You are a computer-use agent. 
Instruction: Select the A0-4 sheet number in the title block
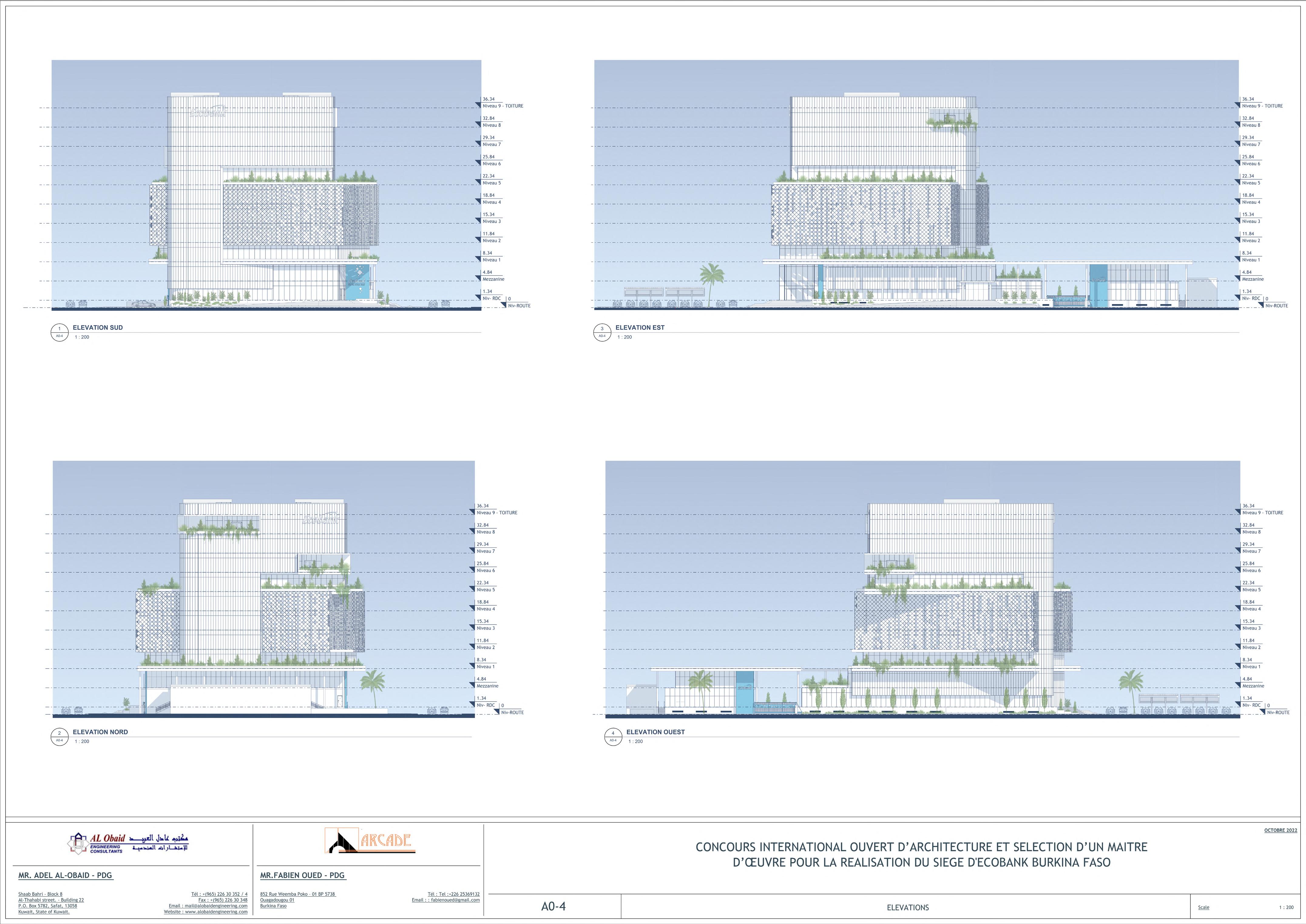pyautogui.click(x=553, y=907)
